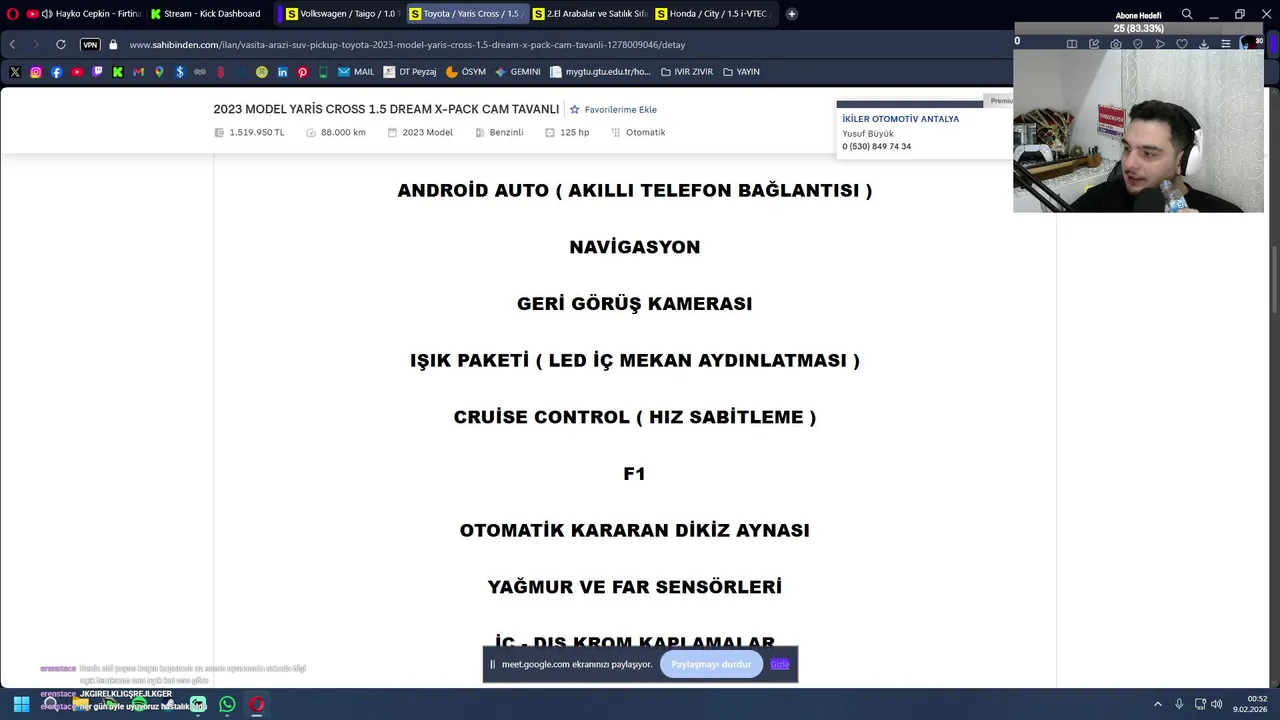Expand the YAYIN bookmarks folder
1280x720 pixels.
click(x=741, y=72)
